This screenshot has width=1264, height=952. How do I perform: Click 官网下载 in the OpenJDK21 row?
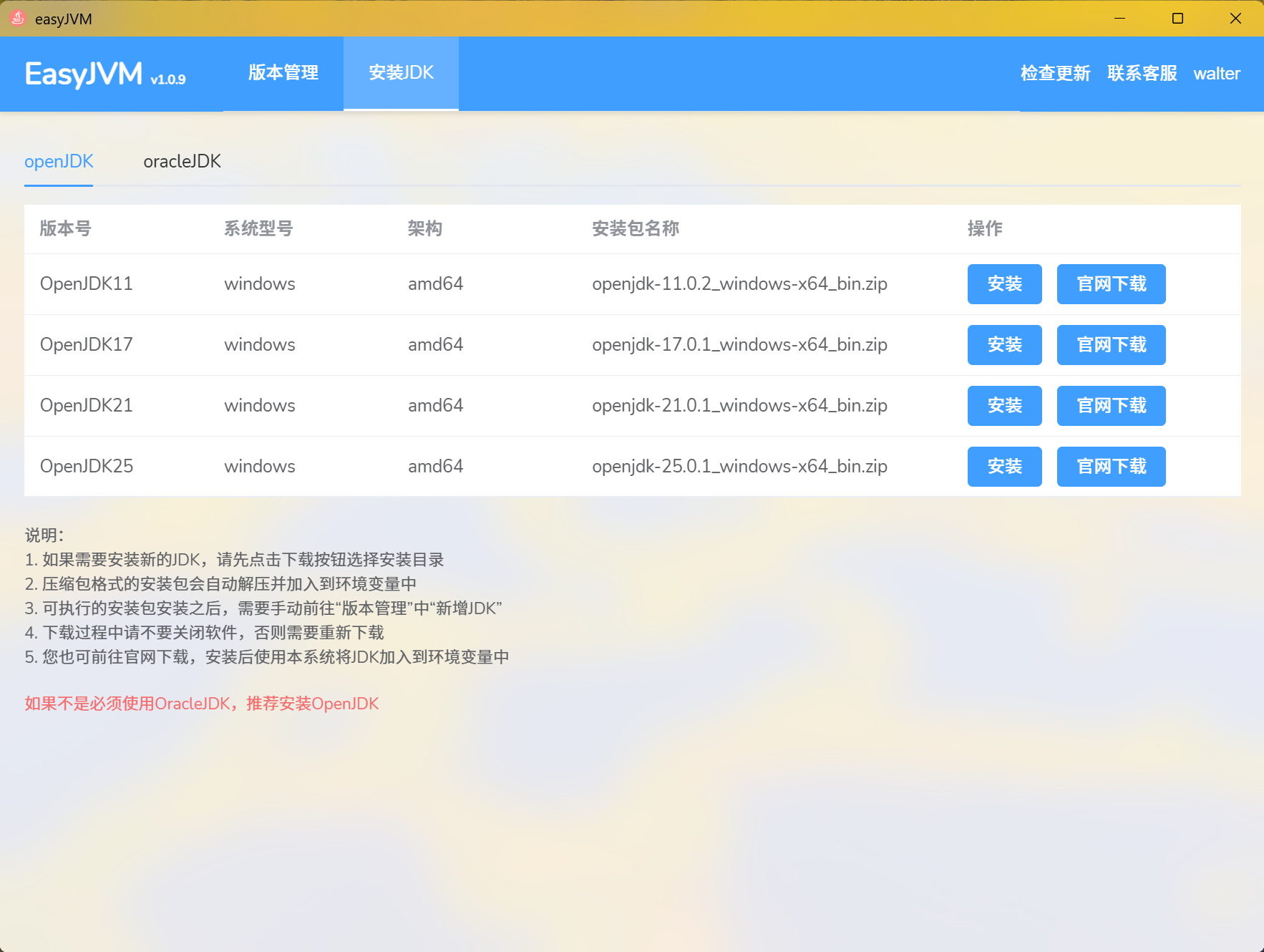click(x=1111, y=406)
